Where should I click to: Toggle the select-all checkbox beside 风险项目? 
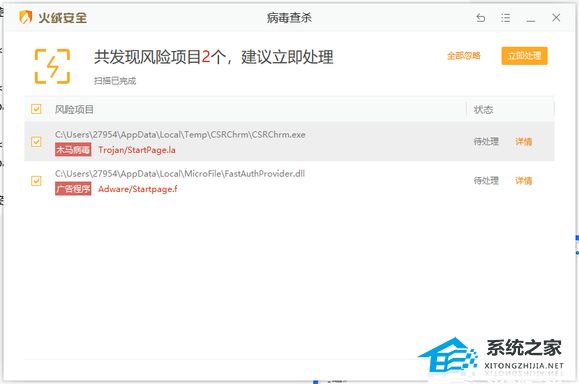[x=36, y=109]
